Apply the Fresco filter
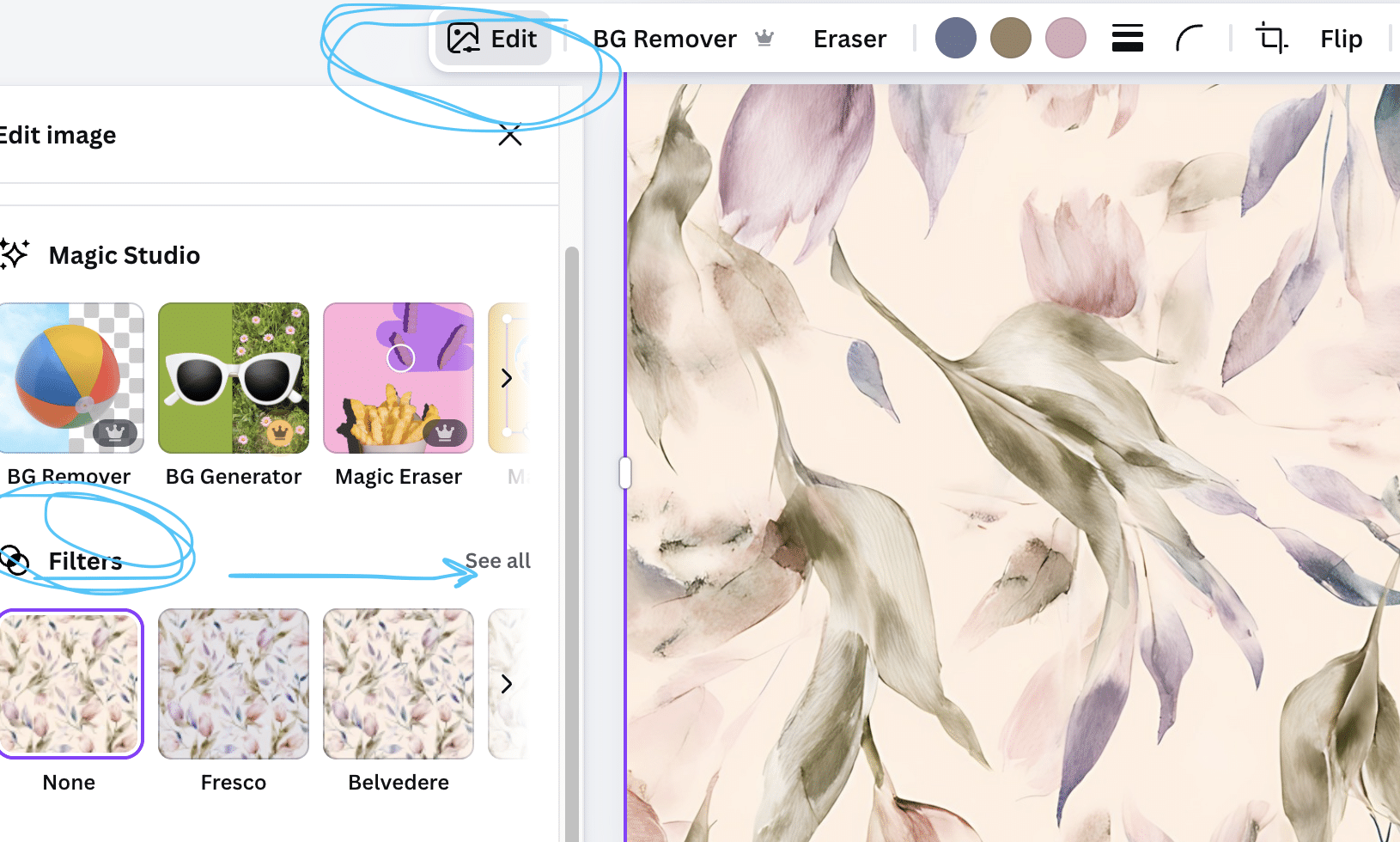Viewport: 1400px width, 842px height. click(234, 684)
